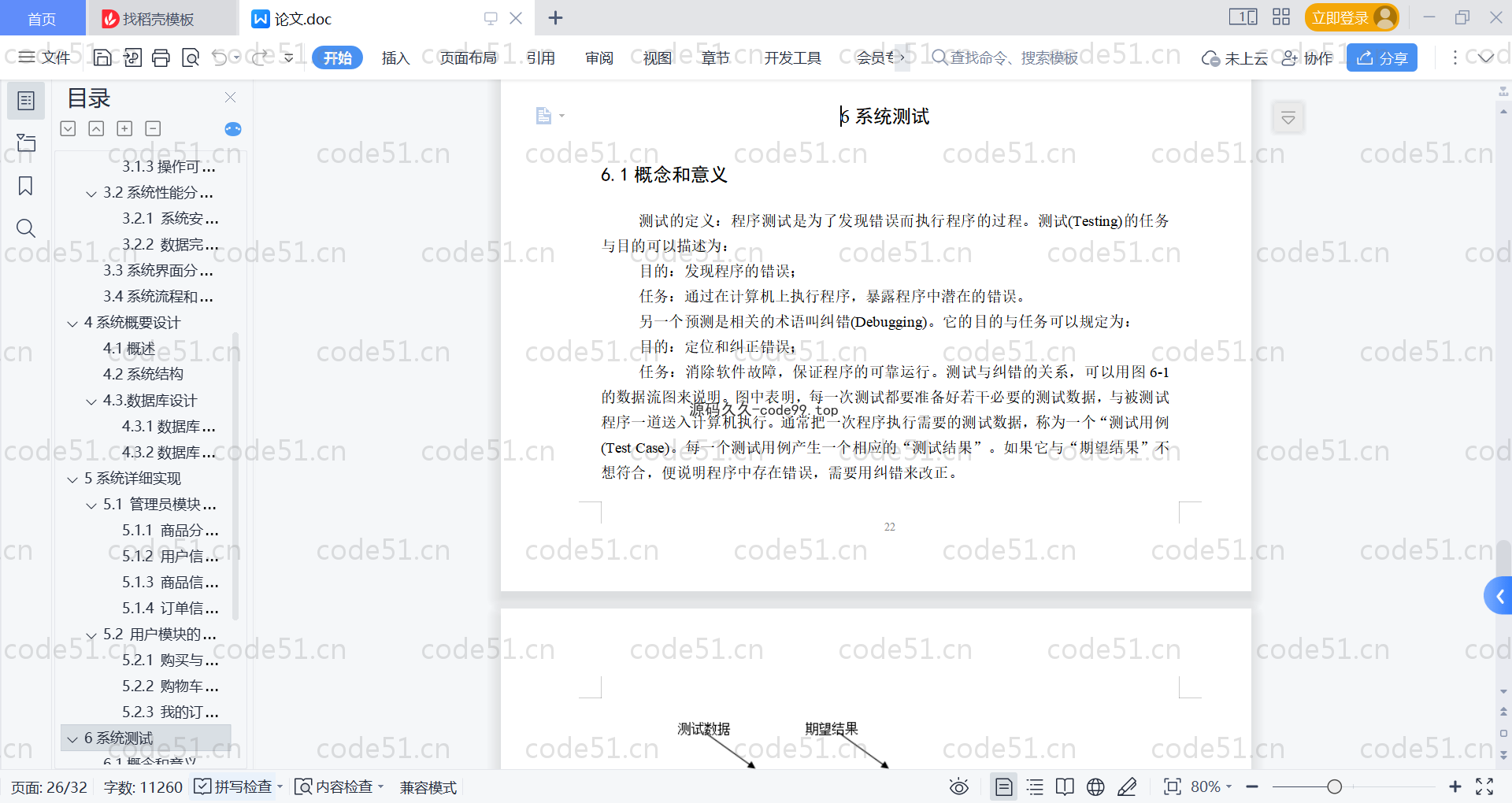
Task: Click the zoom in plus icon
Action: click(x=1455, y=786)
